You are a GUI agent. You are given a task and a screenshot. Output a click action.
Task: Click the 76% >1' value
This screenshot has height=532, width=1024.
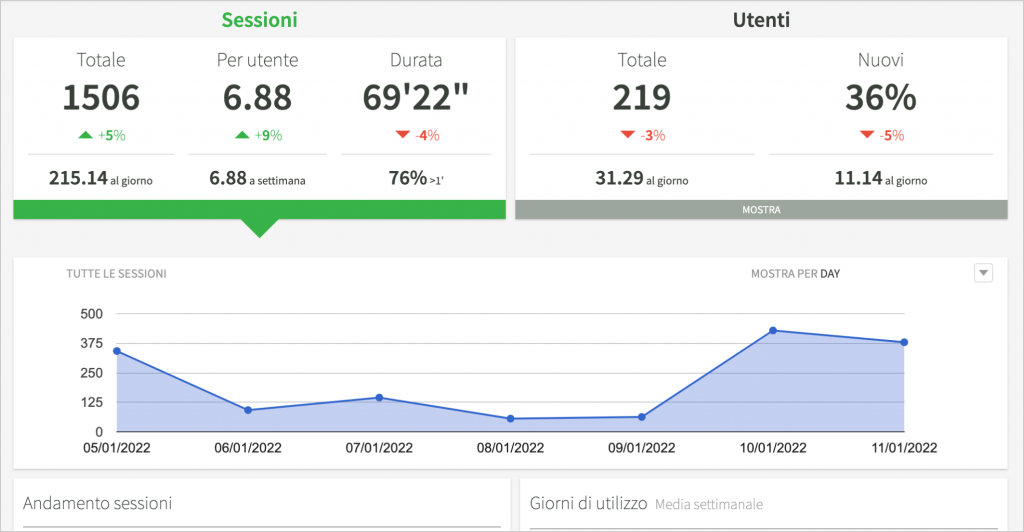pyautogui.click(x=416, y=178)
